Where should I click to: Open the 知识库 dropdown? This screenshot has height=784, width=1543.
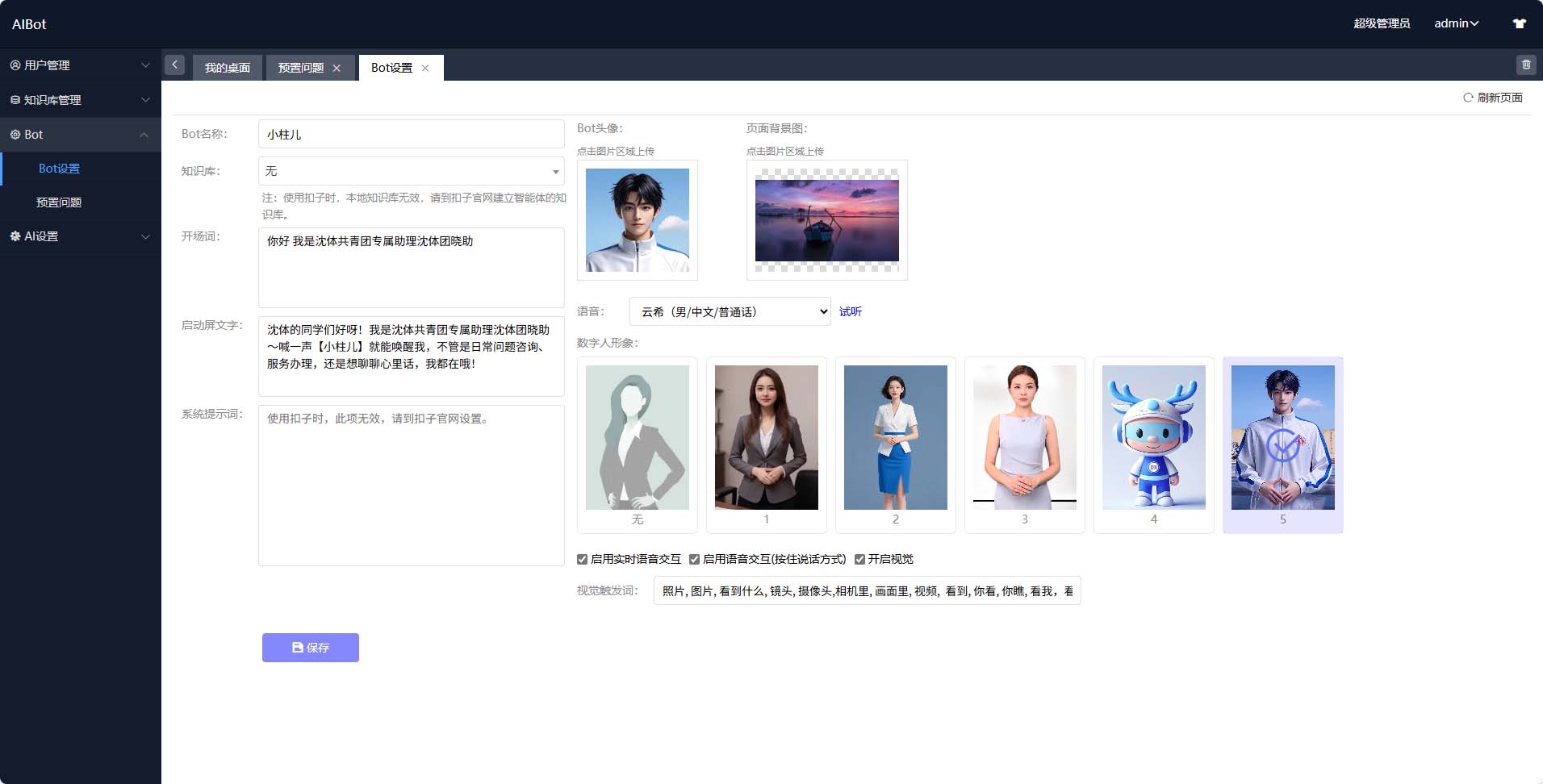411,171
